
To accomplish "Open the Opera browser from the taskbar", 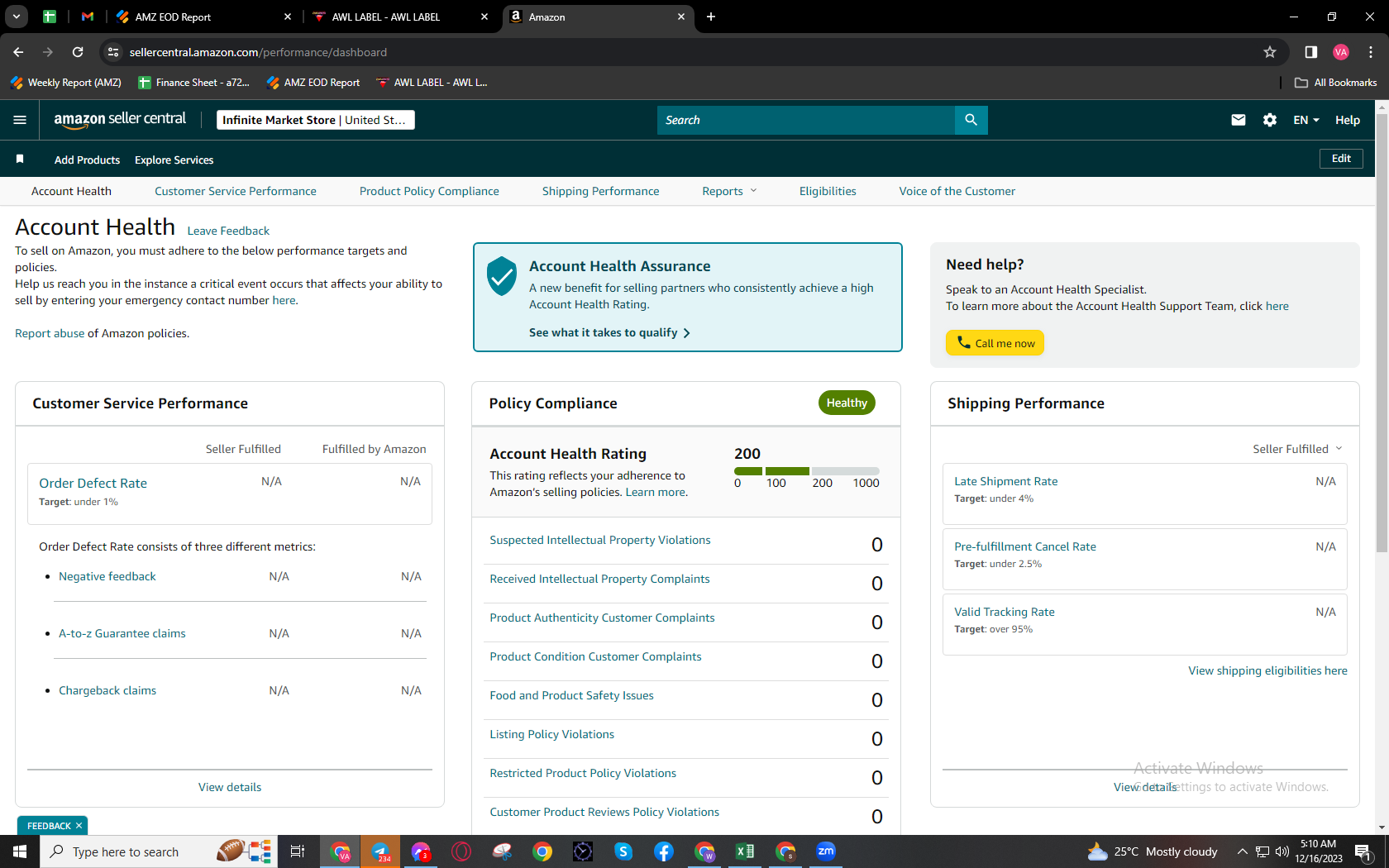I will pos(461,851).
